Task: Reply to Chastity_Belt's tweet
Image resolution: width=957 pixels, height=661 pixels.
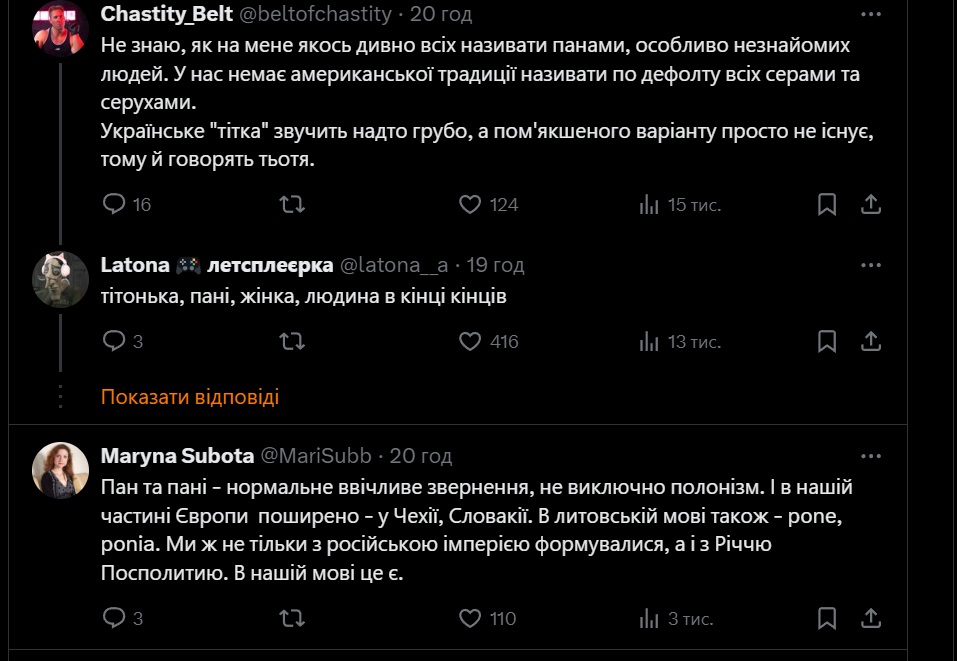Action: click(114, 204)
